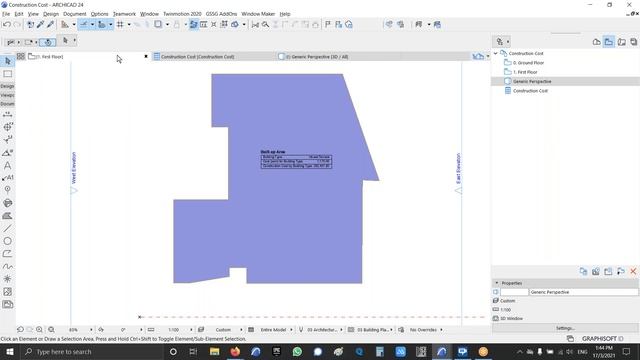The height and width of the screenshot is (360, 640).
Task: Open the Document group in the toolbox
Action: pyautogui.click(x=7, y=104)
